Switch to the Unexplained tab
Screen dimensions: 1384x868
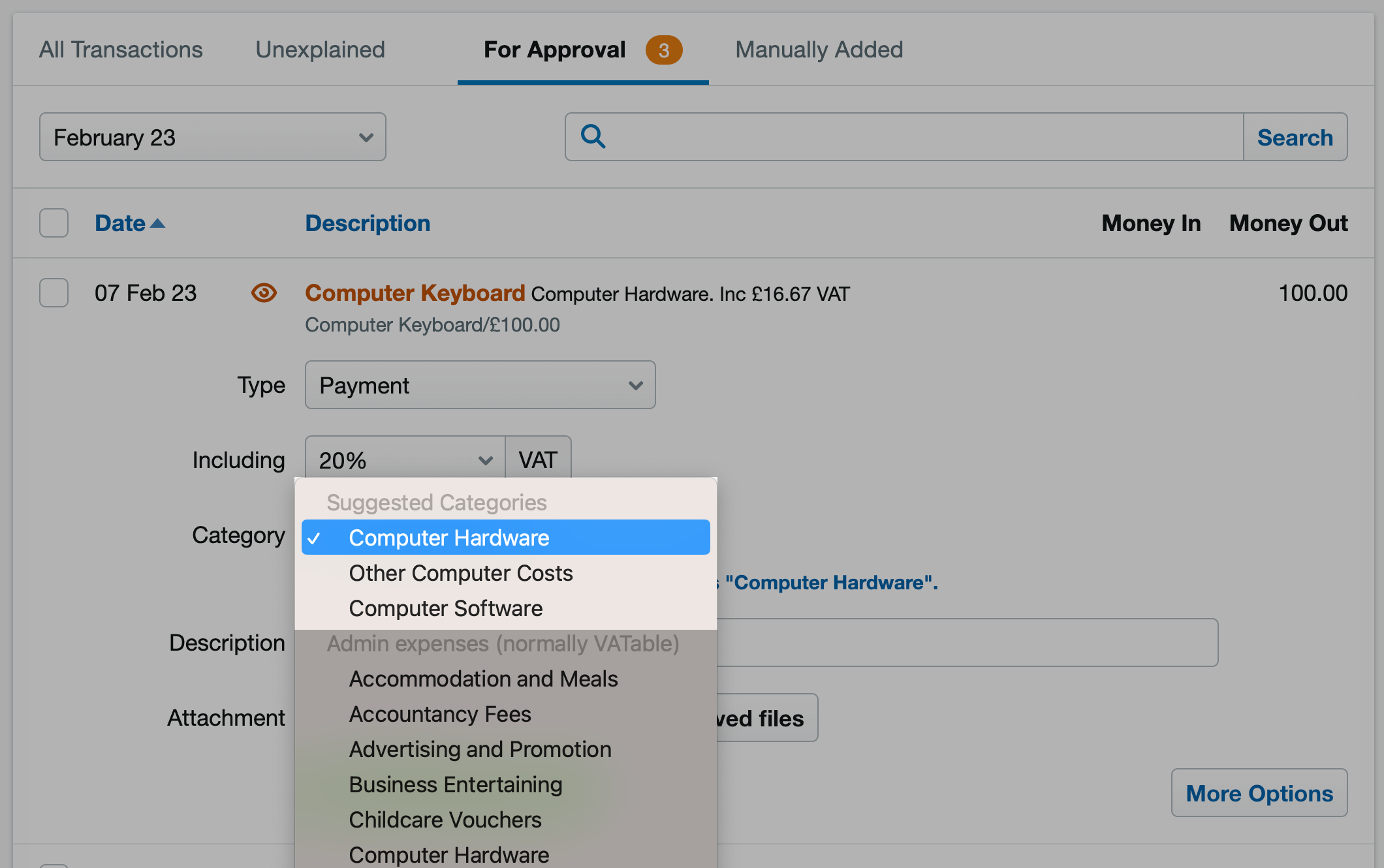pyautogui.click(x=320, y=50)
